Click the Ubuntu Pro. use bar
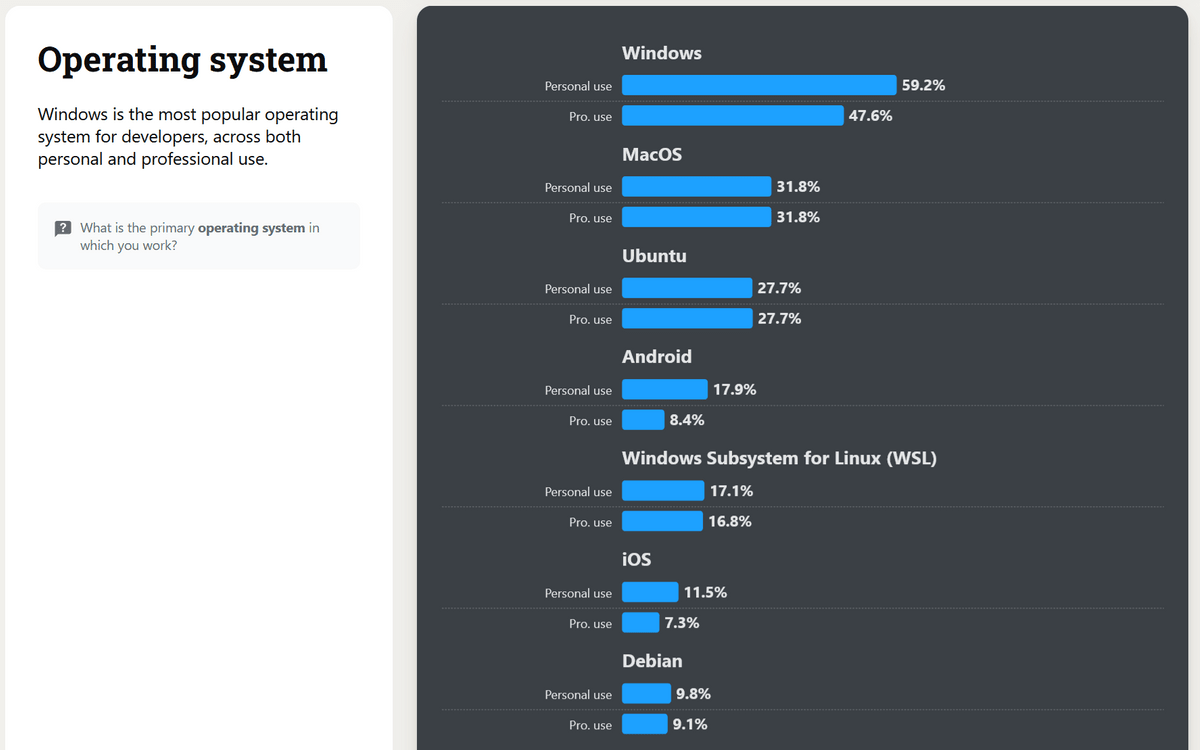This screenshot has height=750, width=1200. [687, 319]
